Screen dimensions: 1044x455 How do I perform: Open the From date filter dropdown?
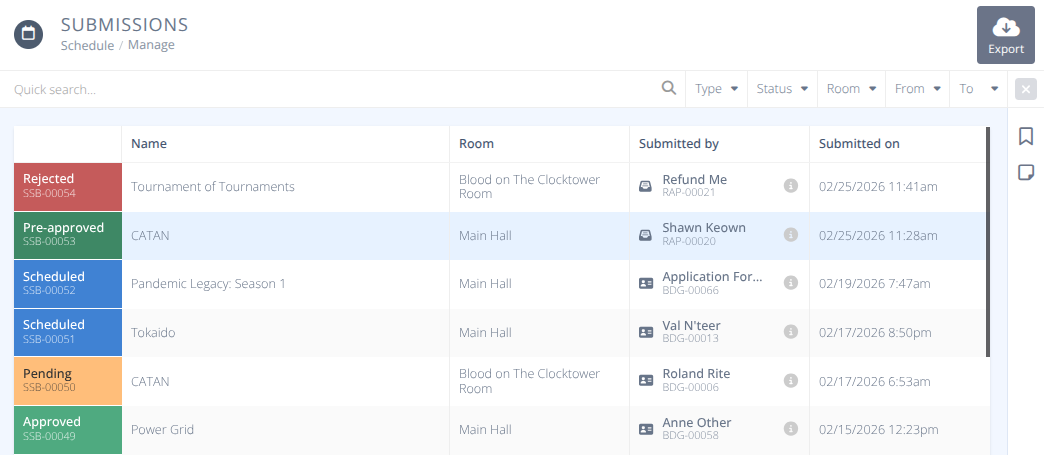tap(917, 89)
